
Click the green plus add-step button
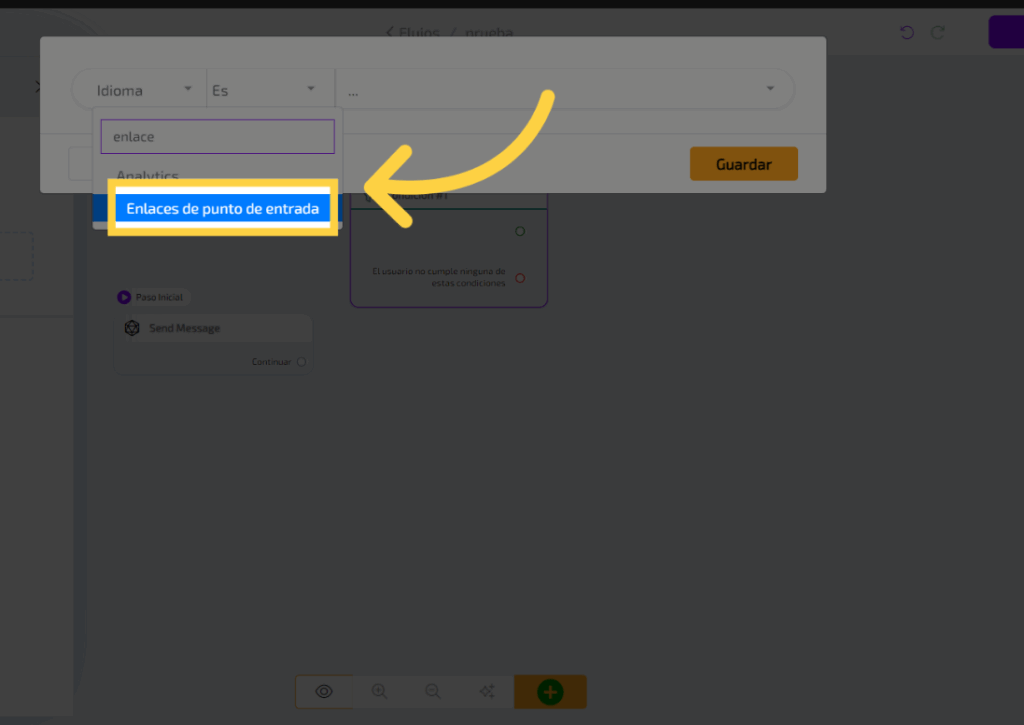[550, 691]
